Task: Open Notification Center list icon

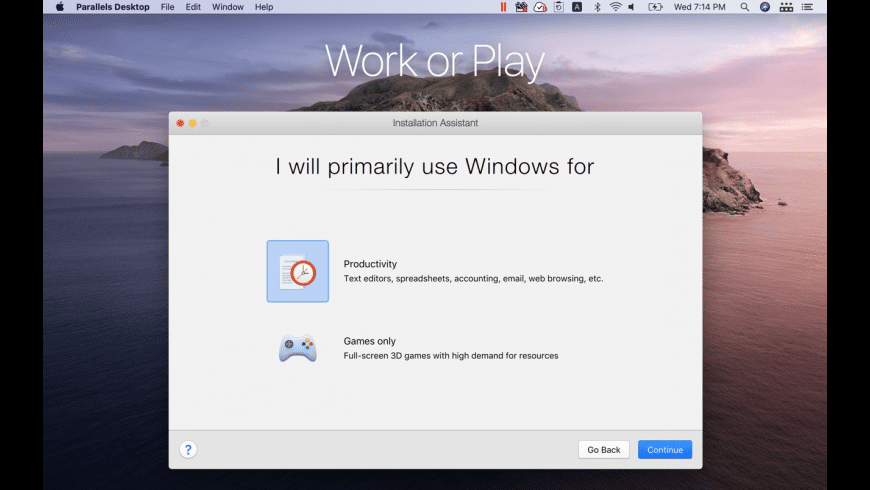Action: click(x=807, y=7)
